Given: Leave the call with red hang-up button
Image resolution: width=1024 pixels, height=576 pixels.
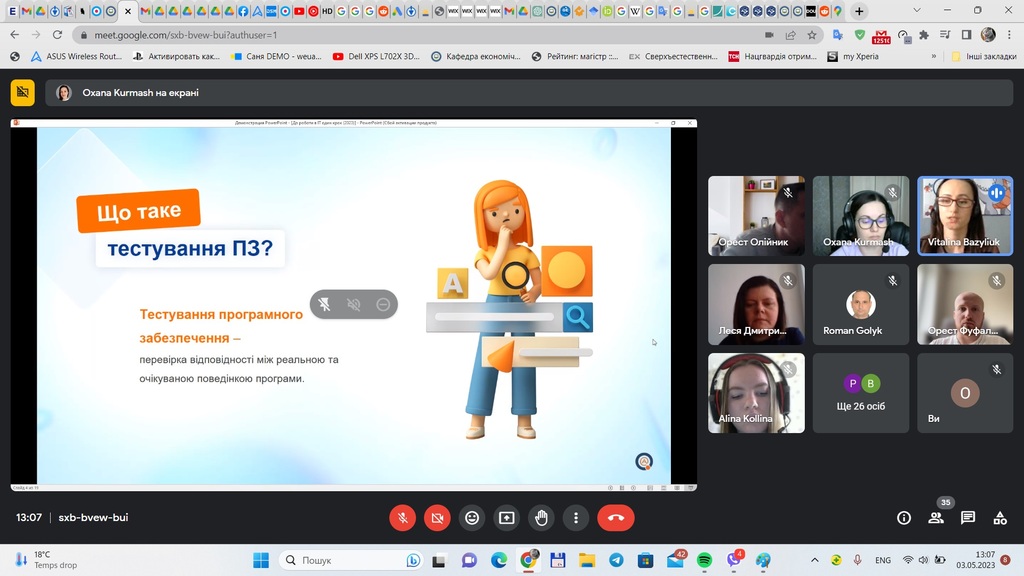Looking at the screenshot, I should 616,518.
